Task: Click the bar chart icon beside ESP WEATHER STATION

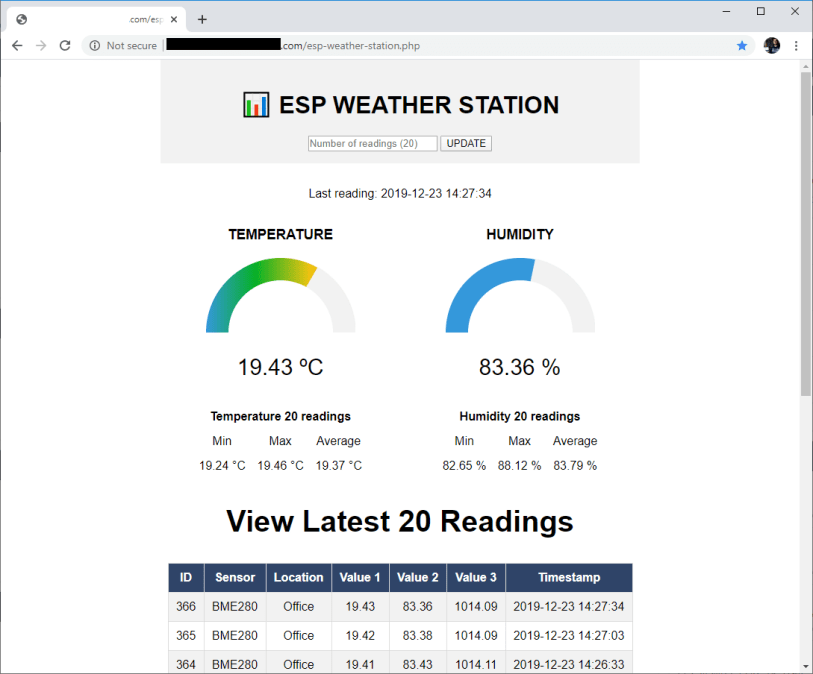Action: 256,104
